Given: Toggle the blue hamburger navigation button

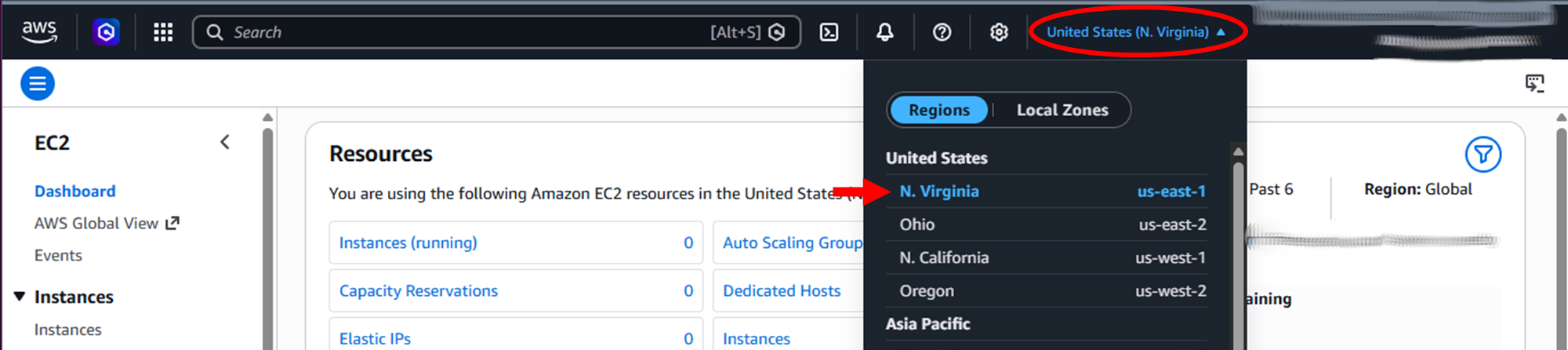Looking at the screenshot, I should (x=38, y=83).
